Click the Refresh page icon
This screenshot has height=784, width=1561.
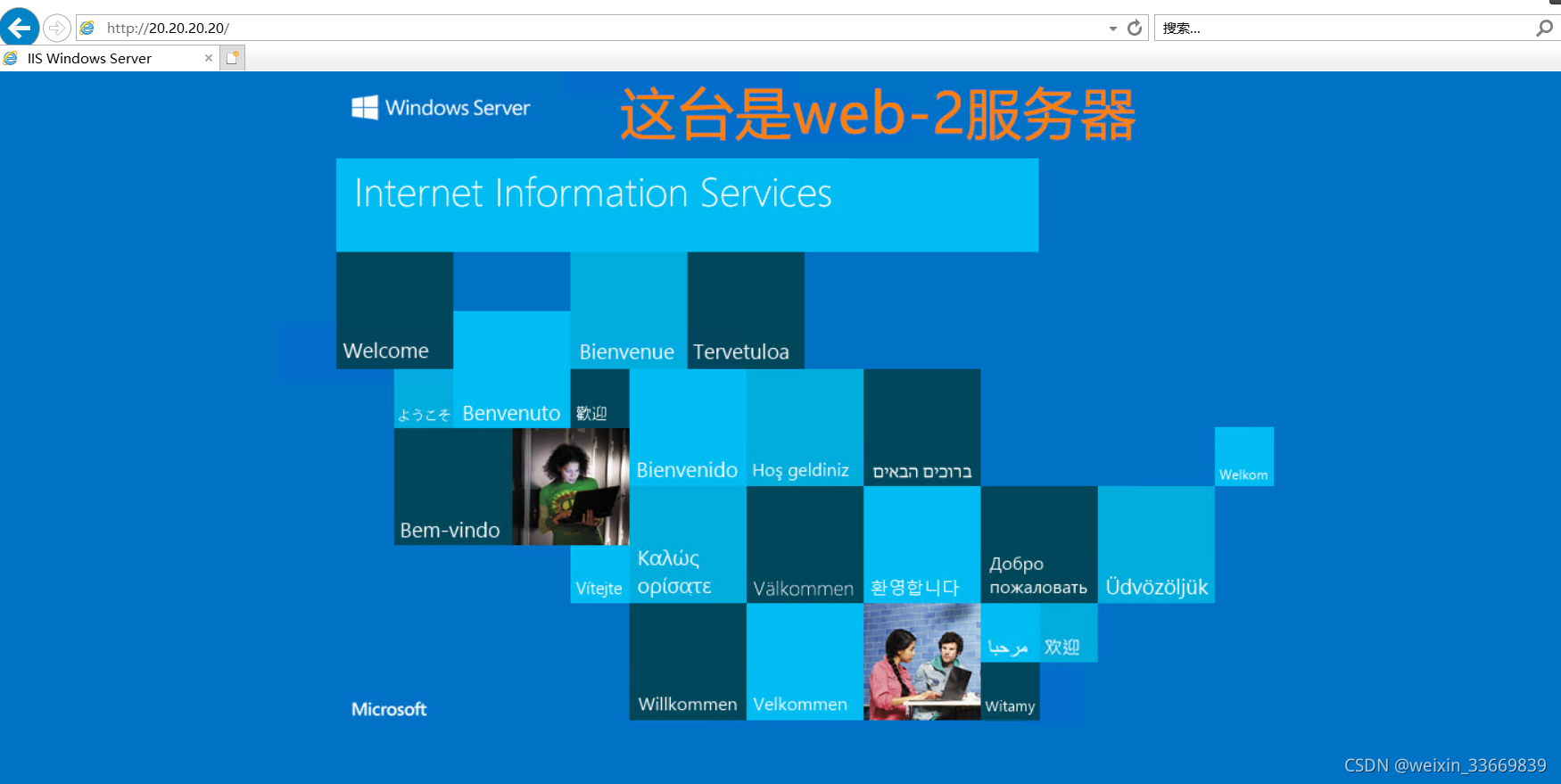pos(1135,28)
